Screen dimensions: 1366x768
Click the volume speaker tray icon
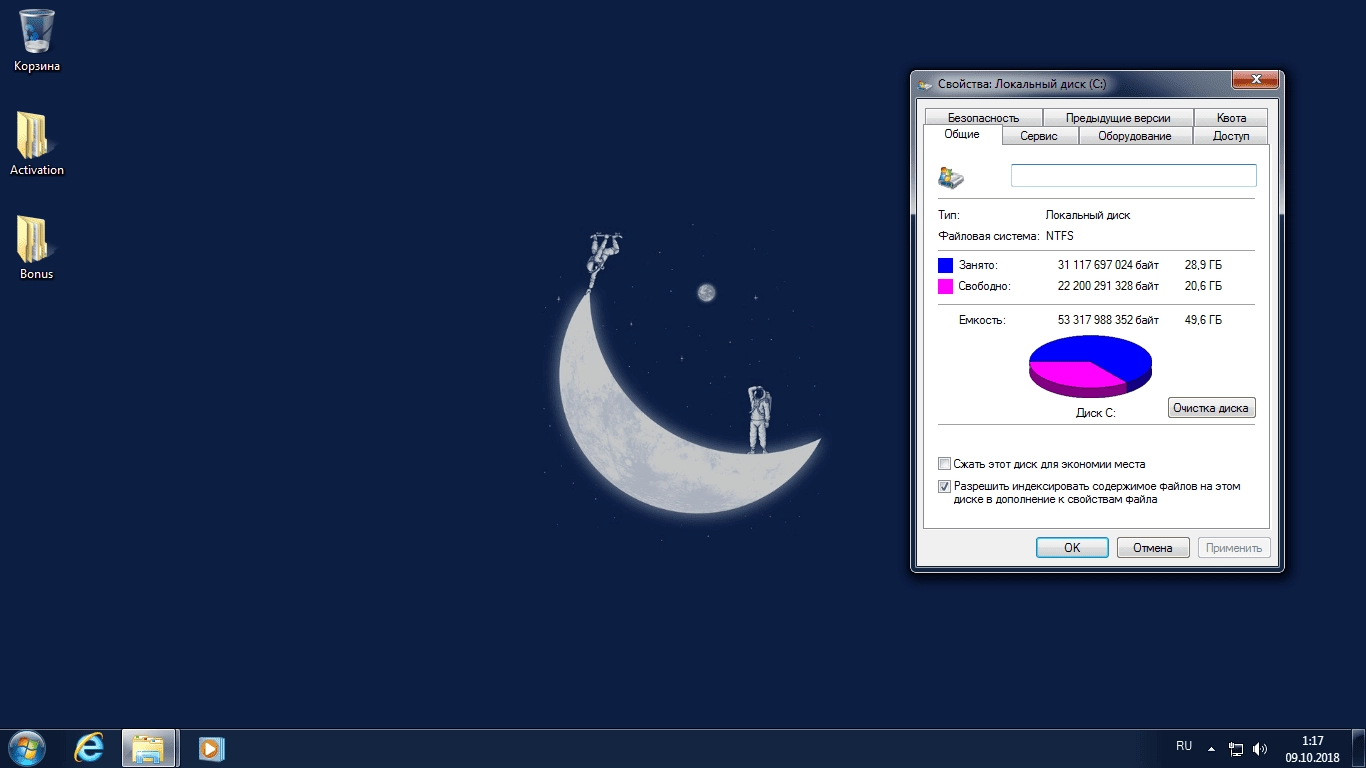(x=1260, y=748)
